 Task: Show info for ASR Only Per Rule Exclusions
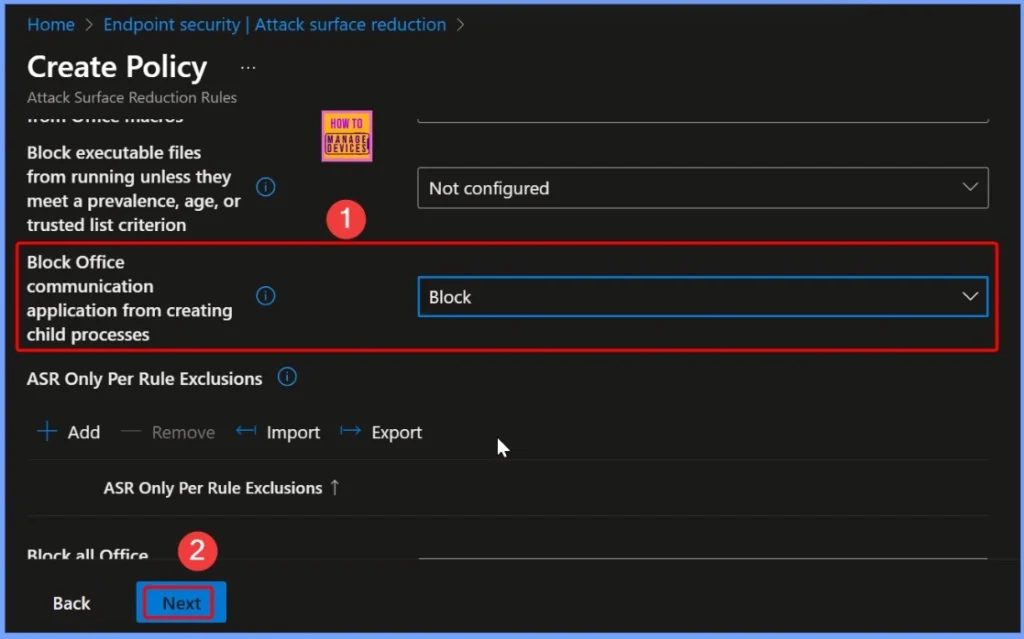[x=287, y=378]
